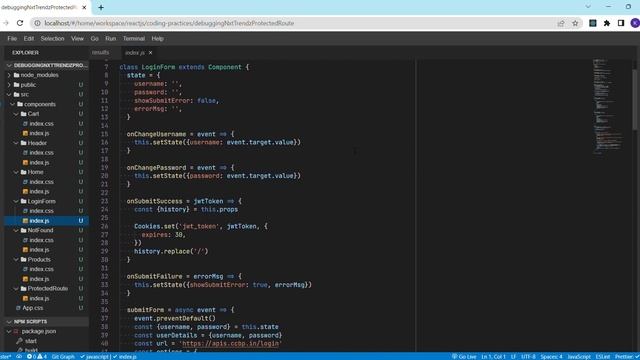Change the UTF-8 encoding

click(528, 357)
